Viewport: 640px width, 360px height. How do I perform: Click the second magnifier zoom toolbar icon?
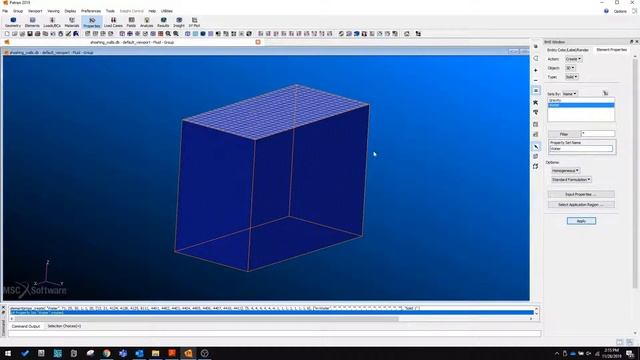[x=176, y=34]
